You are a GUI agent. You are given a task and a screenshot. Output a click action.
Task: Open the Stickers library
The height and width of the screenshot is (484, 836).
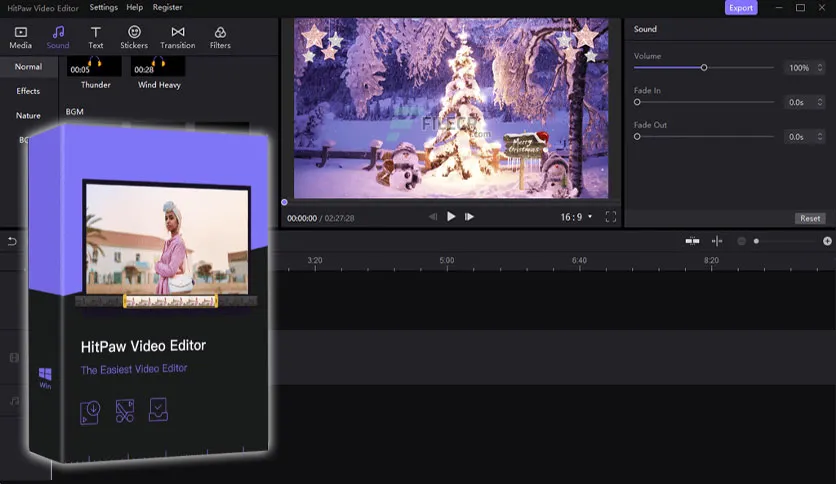point(134,38)
